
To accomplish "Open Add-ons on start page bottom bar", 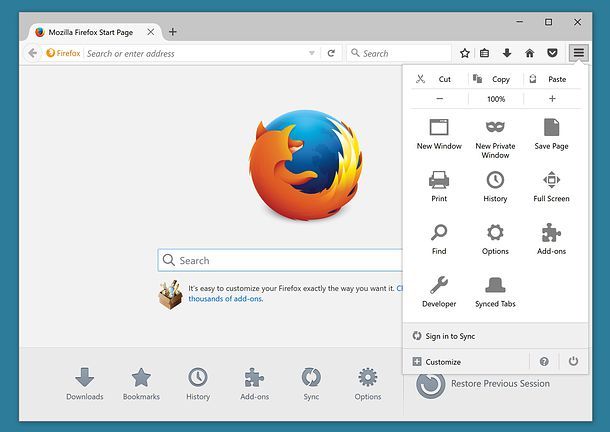I will click(254, 384).
